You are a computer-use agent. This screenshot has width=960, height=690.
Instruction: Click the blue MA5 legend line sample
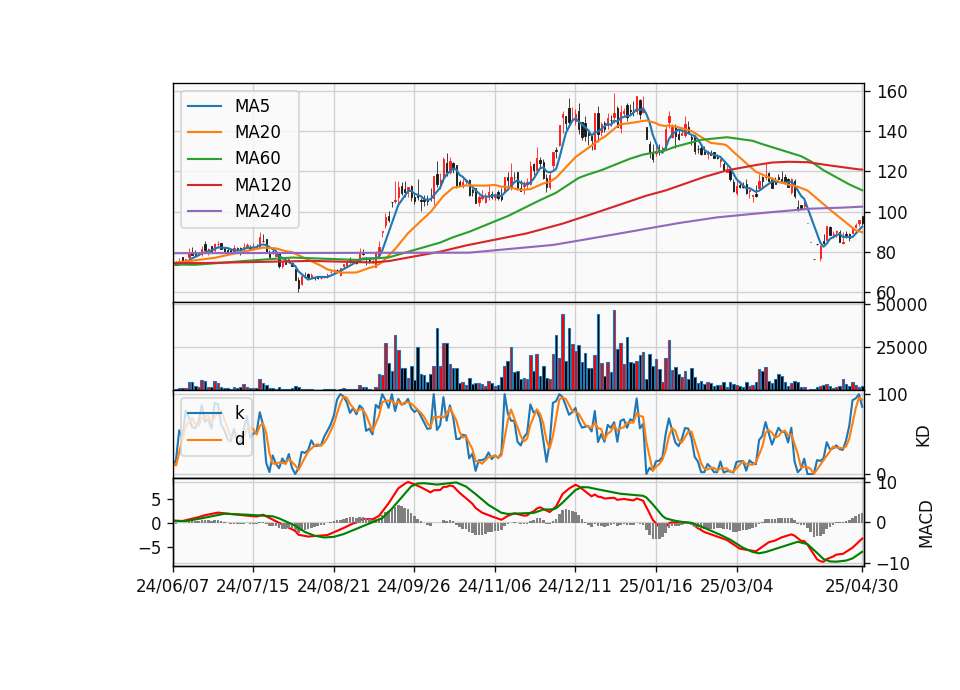pos(204,106)
